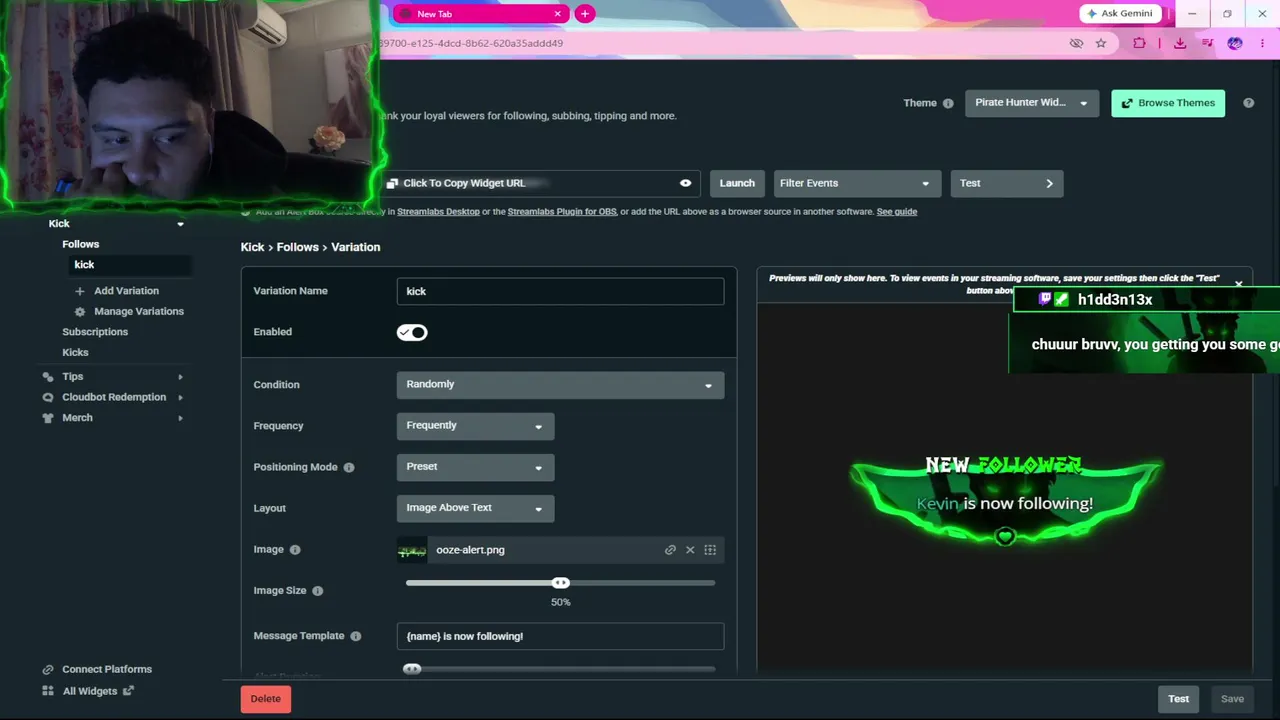Remove ooze-alert.png with the X icon
This screenshot has width=1280, height=720.
click(x=690, y=550)
